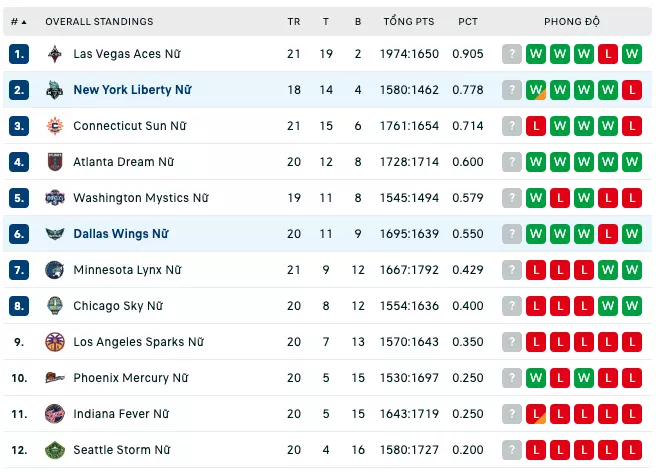The height and width of the screenshot is (472, 656).
Task: Click the Indiana Fever team logo
Action: [x=55, y=414]
